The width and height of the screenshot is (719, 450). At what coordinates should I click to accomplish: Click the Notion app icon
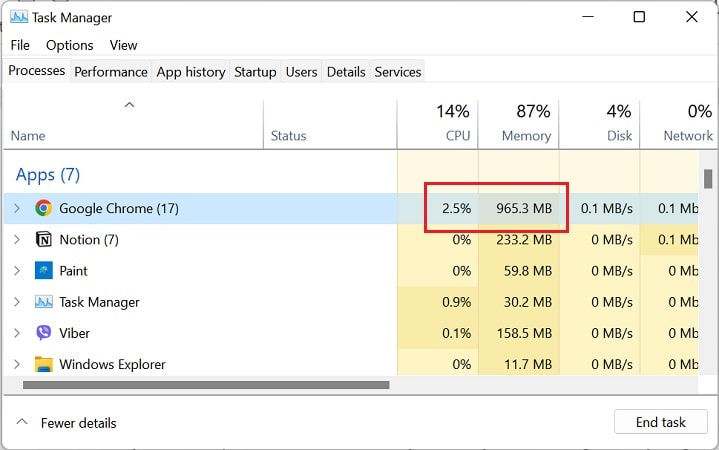click(x=44, y=239)
